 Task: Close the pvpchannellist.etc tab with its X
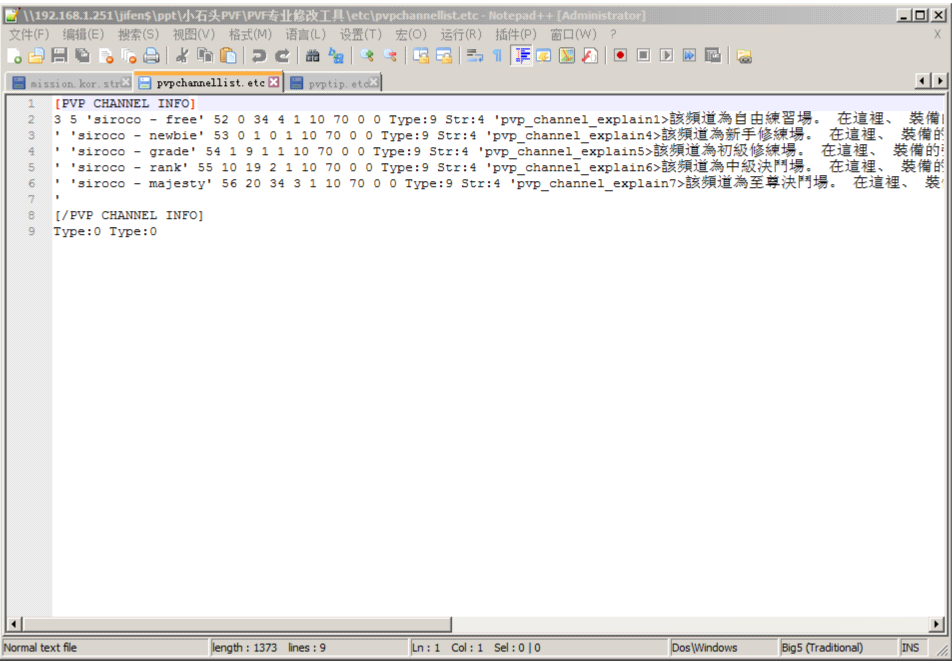click(x=274, y=82)
